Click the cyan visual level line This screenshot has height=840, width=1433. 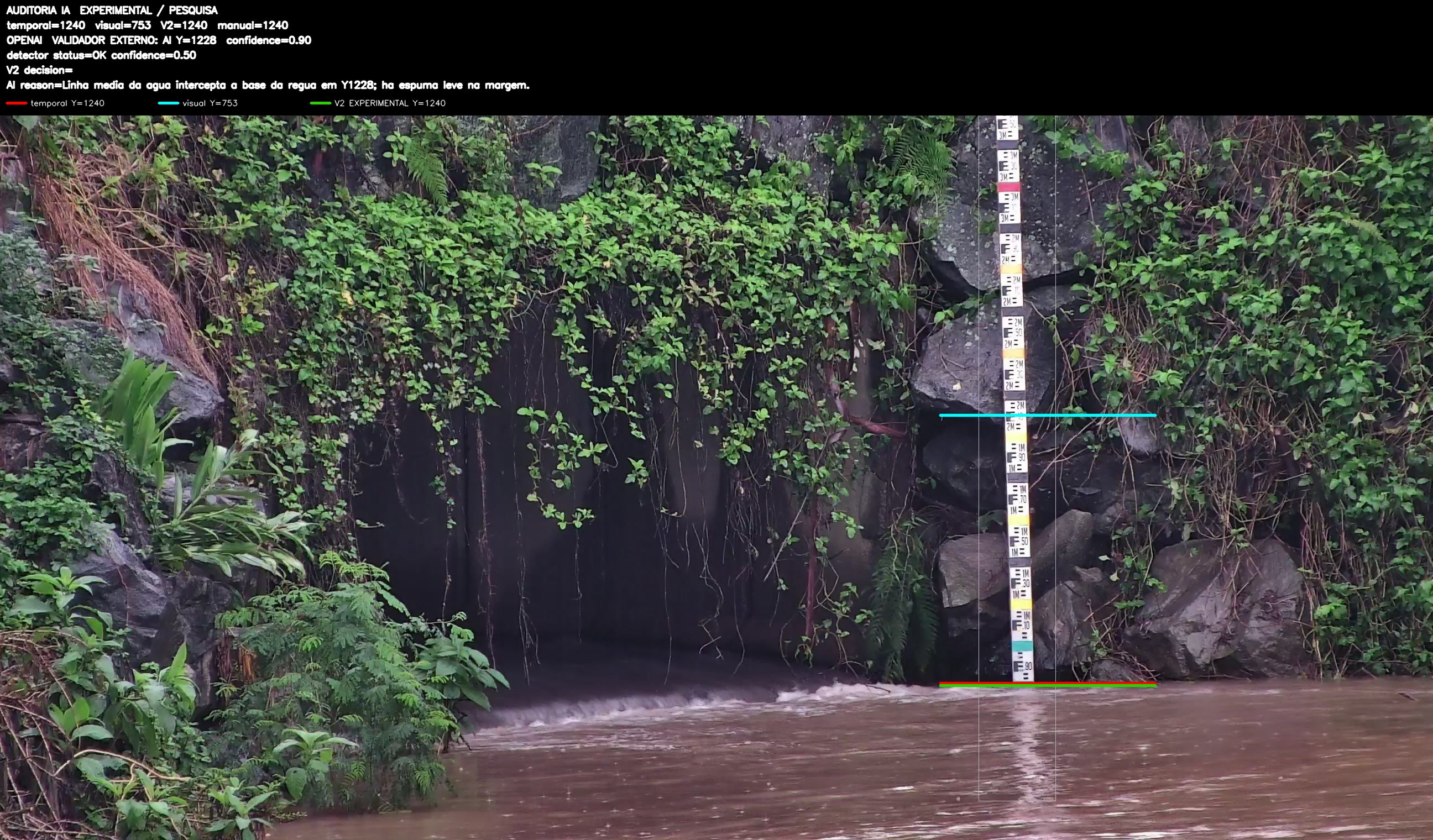pyautogui.click(x=1048, y=416)
